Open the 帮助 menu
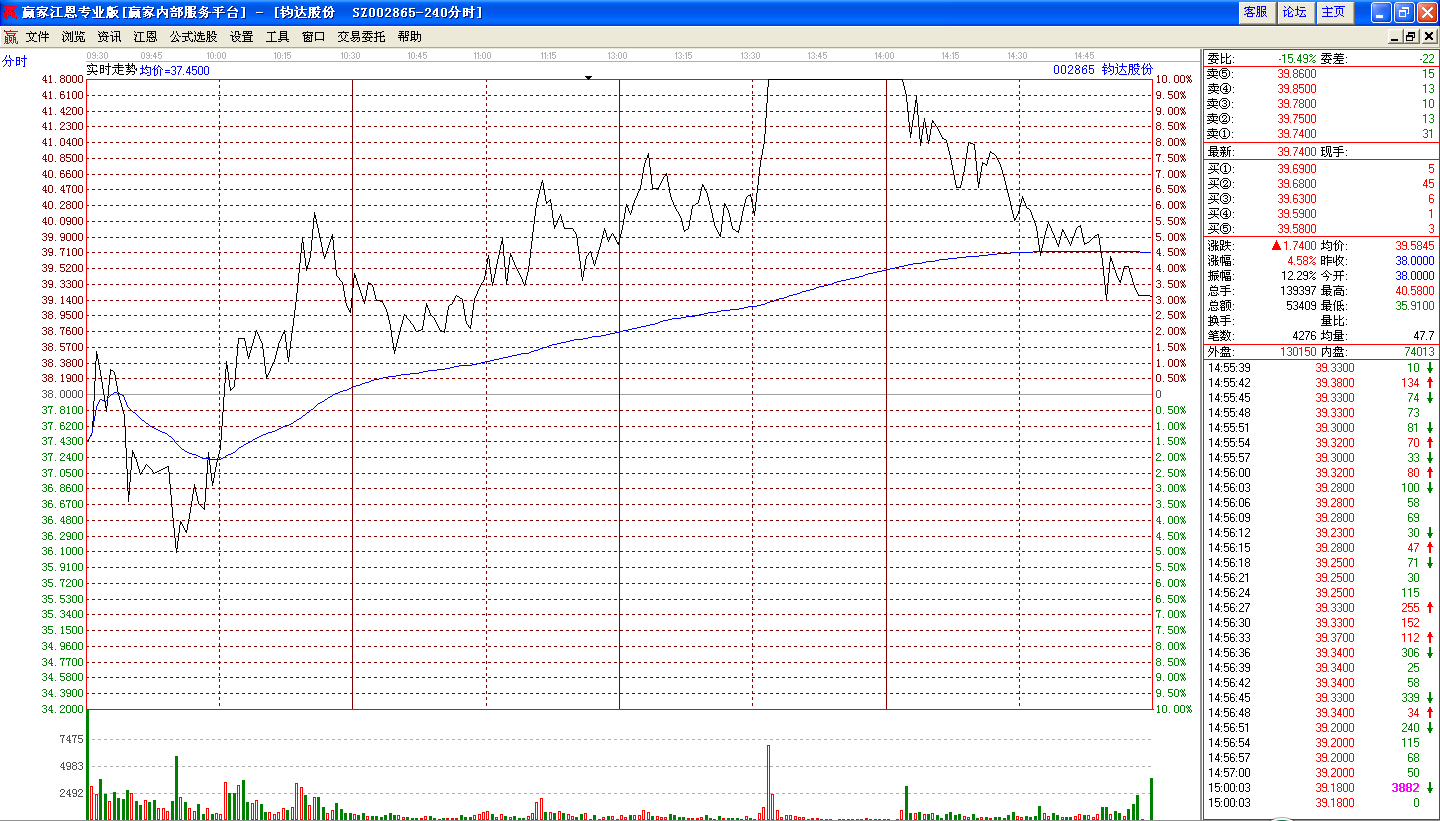Image resolution: width=1440 pixels, height=821 pixels. pyautogui.click(x=410, y=36)
